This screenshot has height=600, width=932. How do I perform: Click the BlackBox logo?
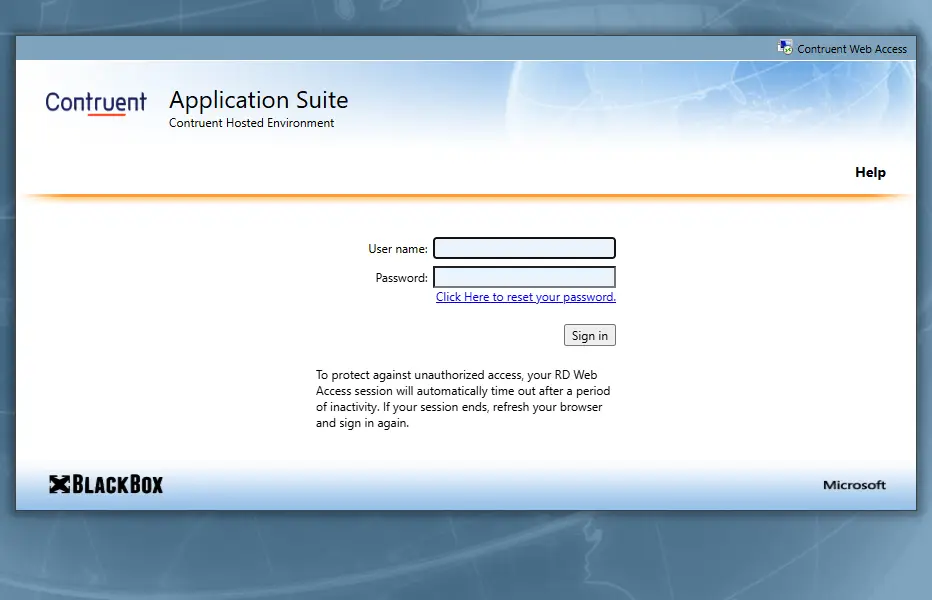pos(106,484)
